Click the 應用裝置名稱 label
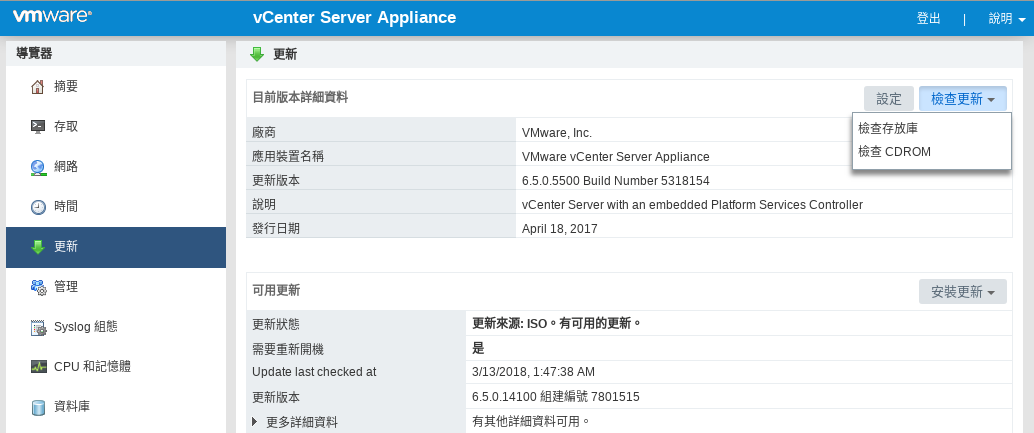This screenshot has width=1034, height=433. point(288,157)
